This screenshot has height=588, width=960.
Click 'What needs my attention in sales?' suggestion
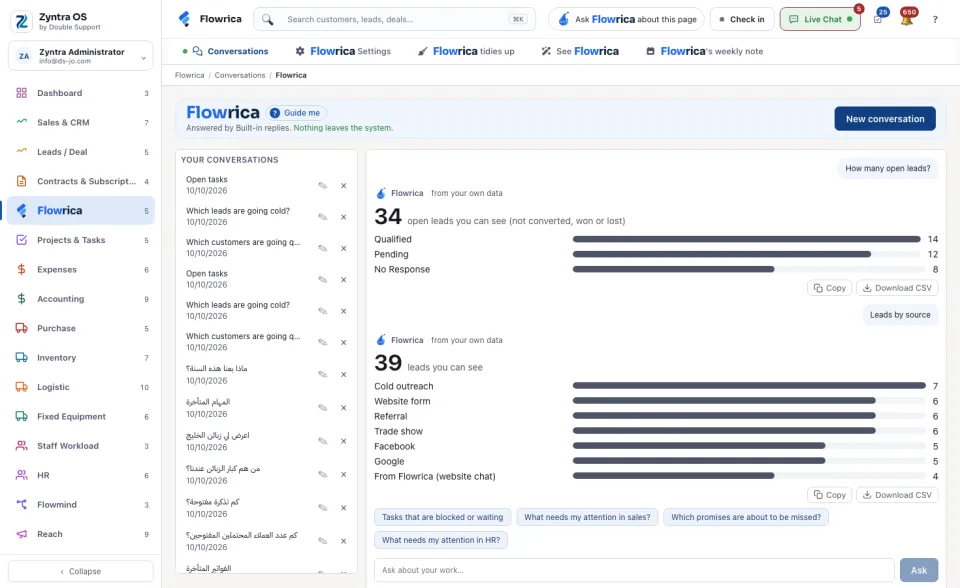pos(587,517)
